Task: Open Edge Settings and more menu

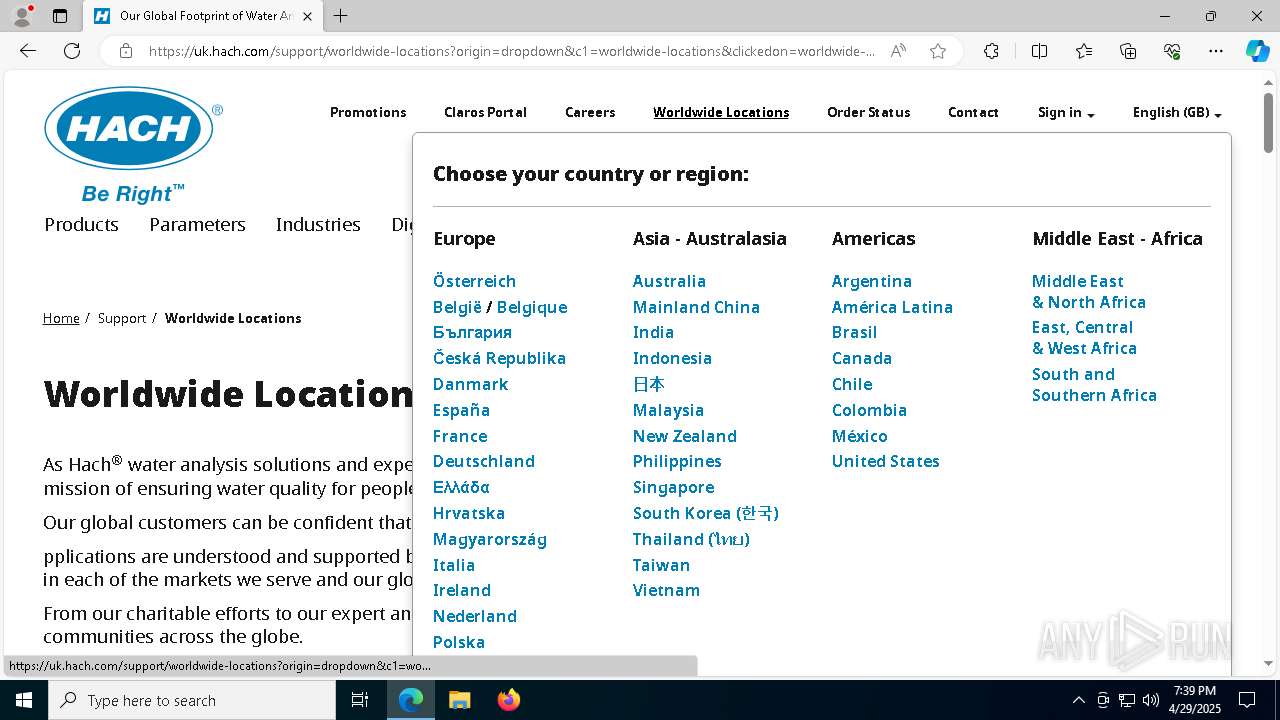Action: pyautogui.click(x=1216, y=51)
